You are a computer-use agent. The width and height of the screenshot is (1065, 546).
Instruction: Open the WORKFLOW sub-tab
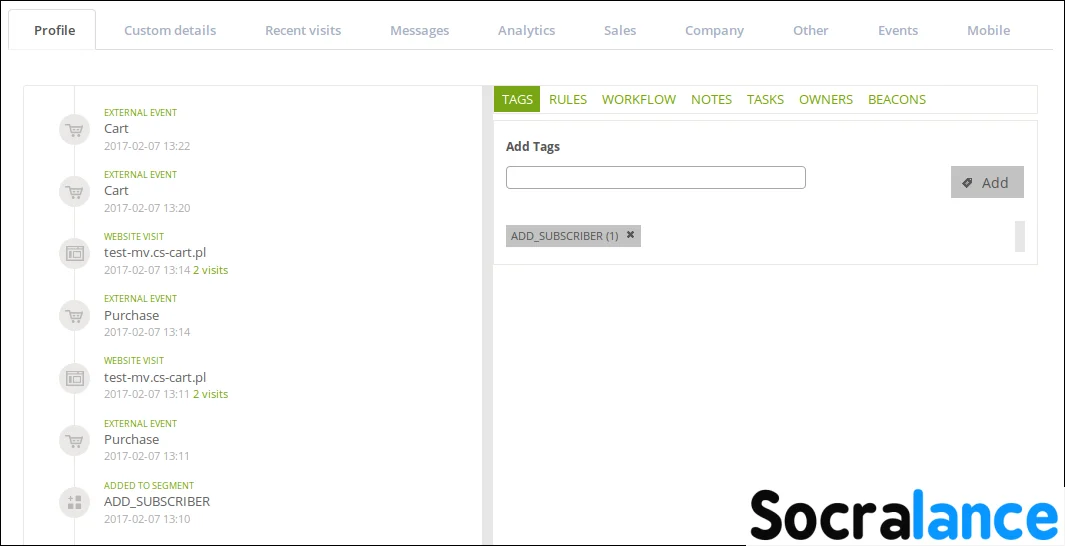(x=638, y=99)
